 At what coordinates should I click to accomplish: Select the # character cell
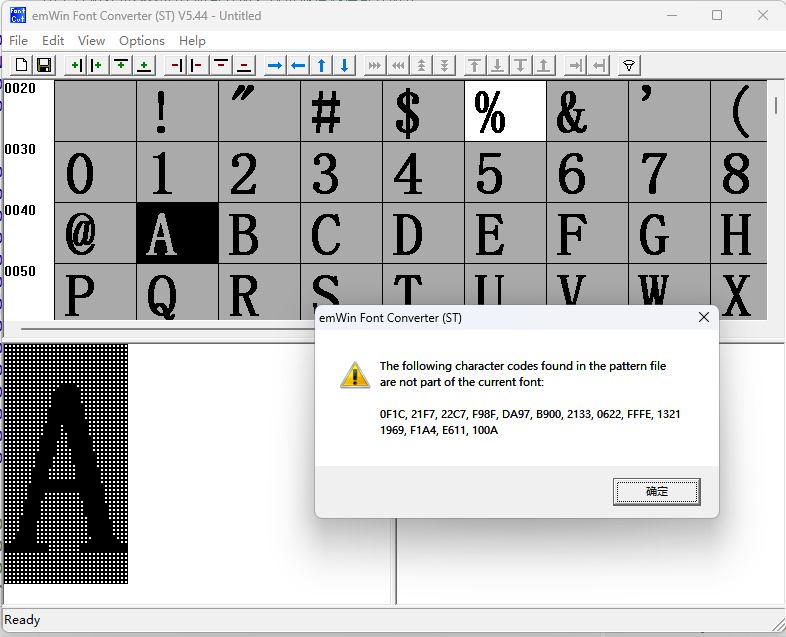pyautogui.click(x=341, y=111)
